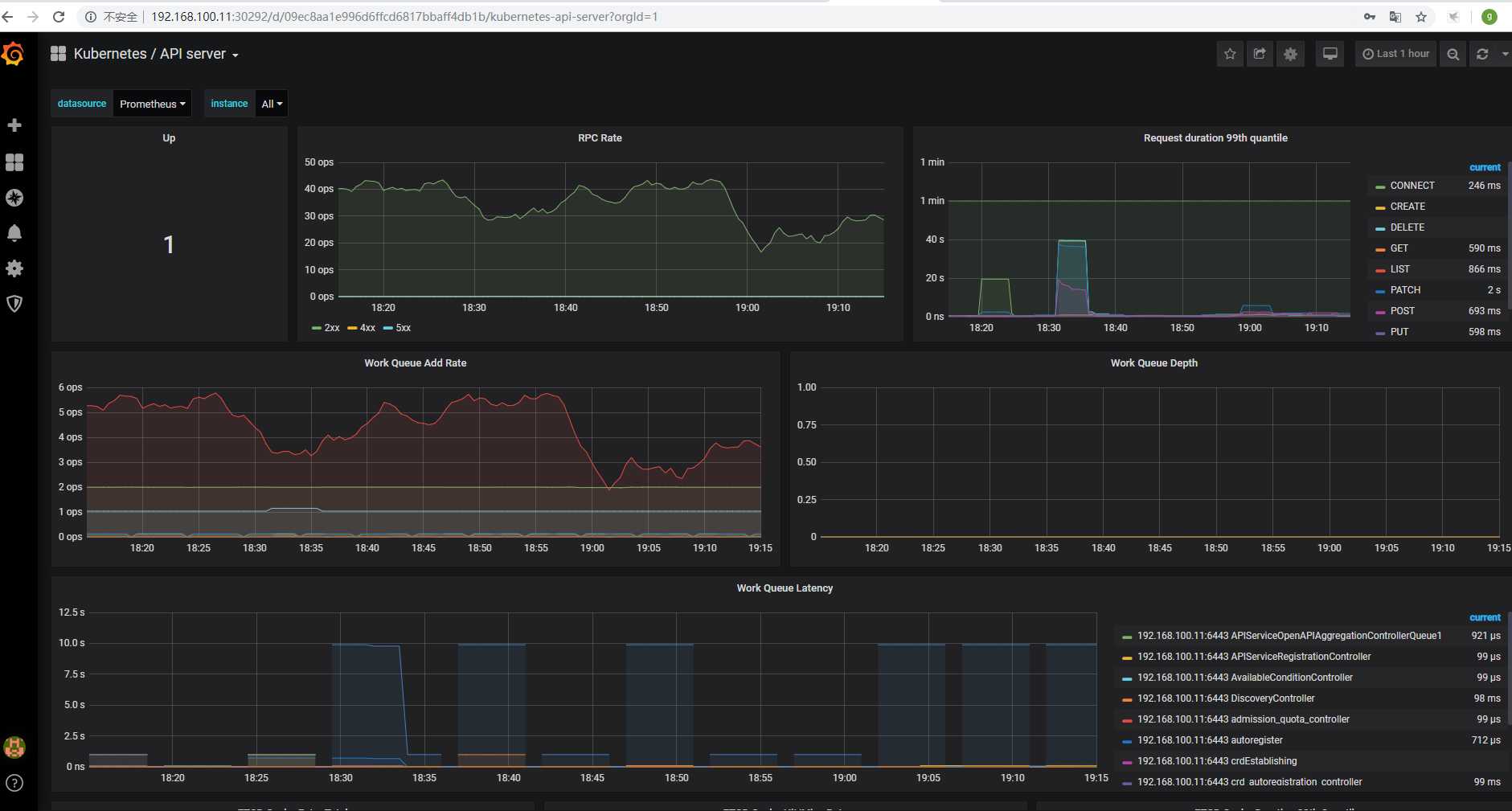Sort Work Queue Latency legend by current
This screenshot has height=811, width=1512.
[x=1485, y=617]
